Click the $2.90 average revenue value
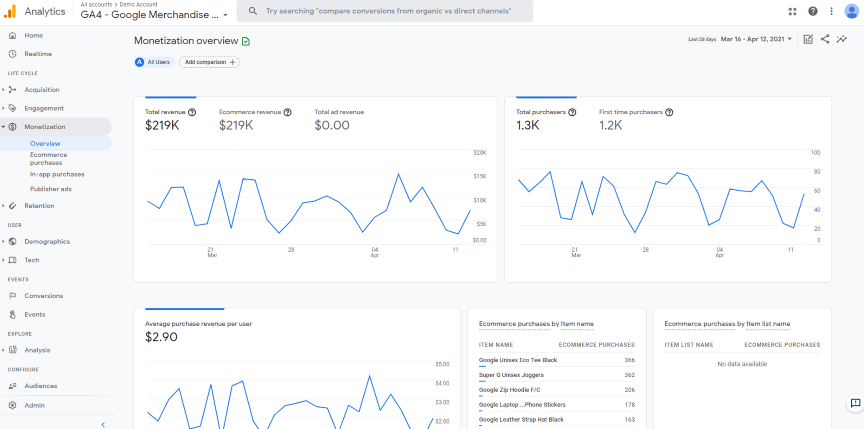The width and height of the screenshot is (864, 429). 161,337
